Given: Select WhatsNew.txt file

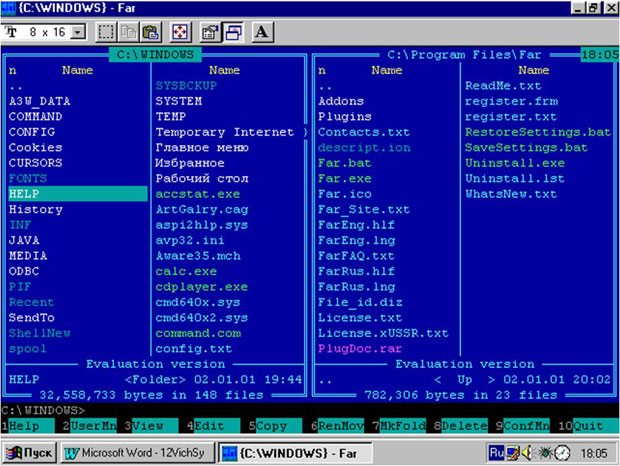Looking at the screenshot, I should point(511,194).
